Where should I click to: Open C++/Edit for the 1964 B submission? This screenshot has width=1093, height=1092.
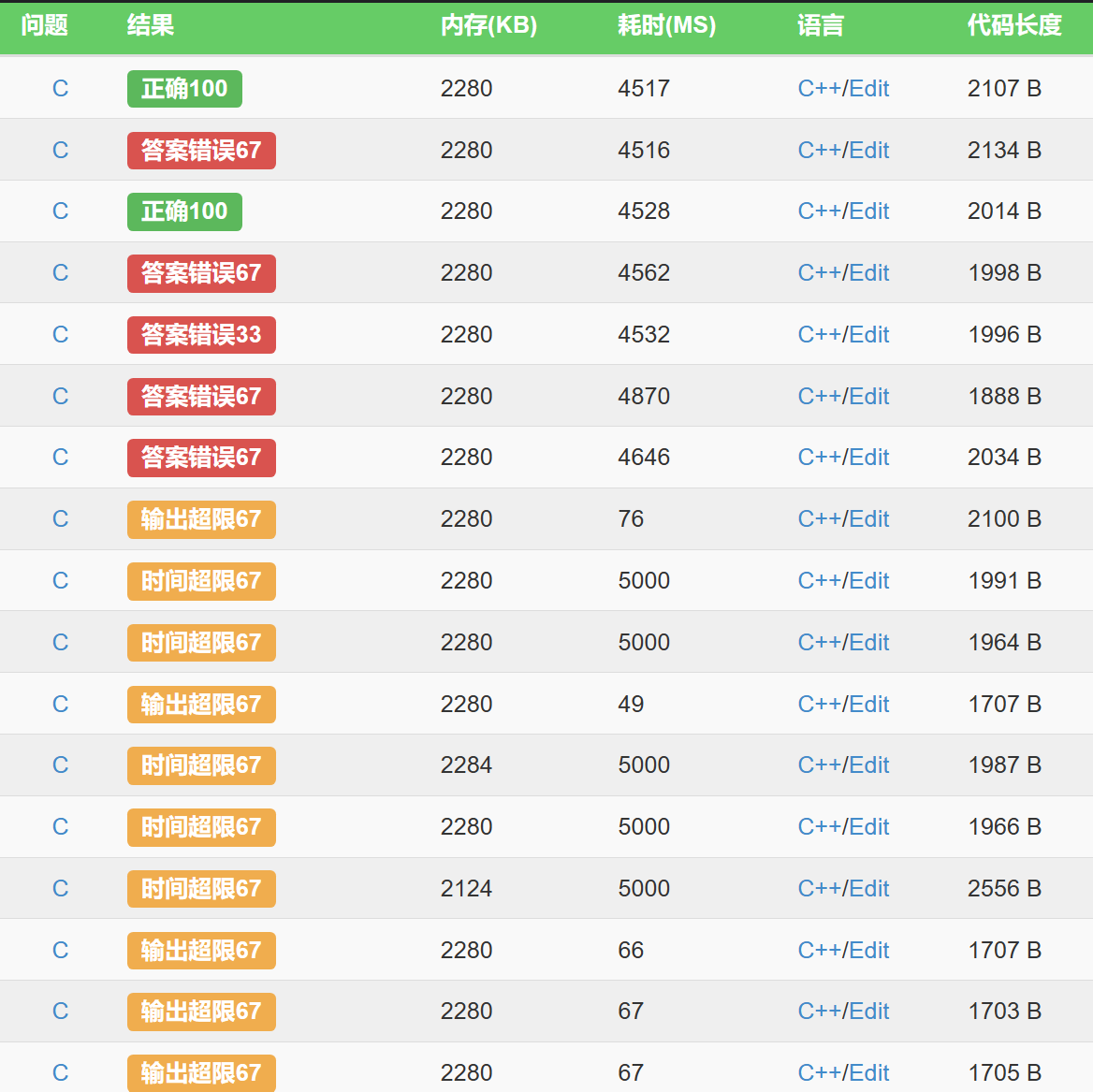(843, 642)
